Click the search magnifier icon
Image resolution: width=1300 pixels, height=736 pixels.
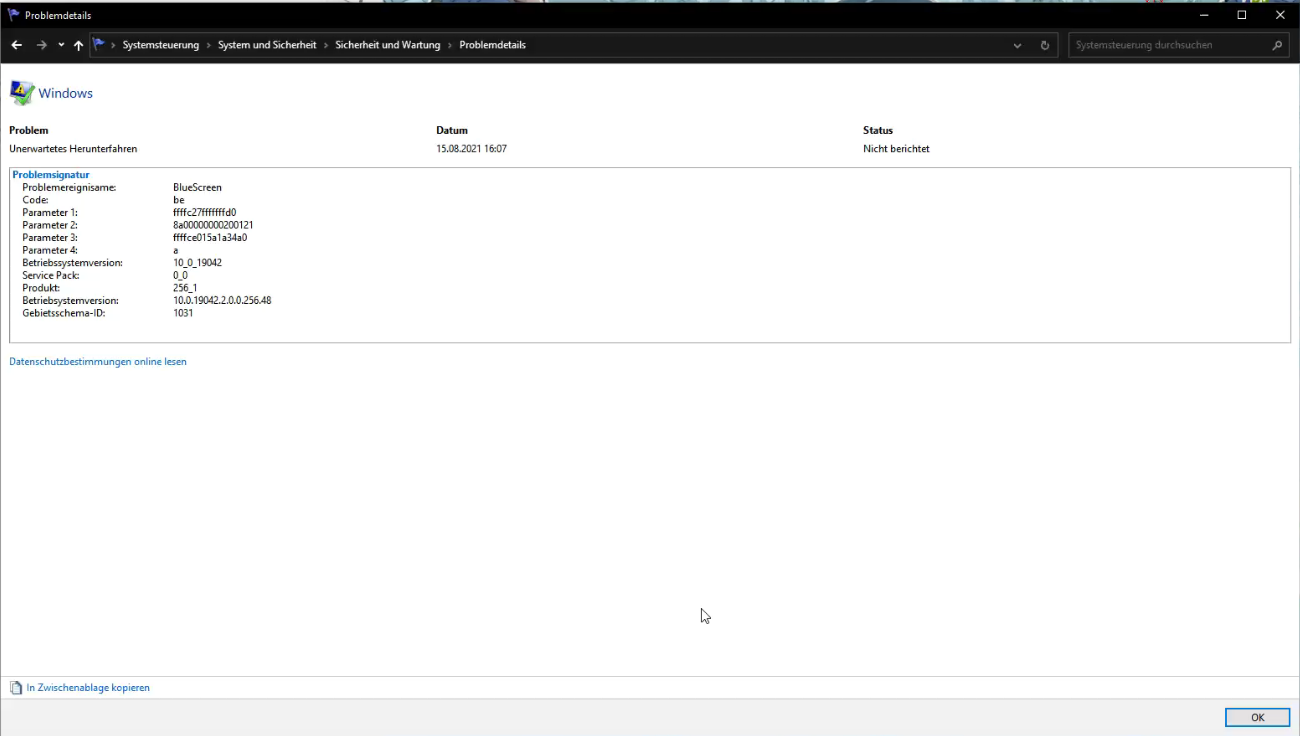click(x=1277, y=45)
